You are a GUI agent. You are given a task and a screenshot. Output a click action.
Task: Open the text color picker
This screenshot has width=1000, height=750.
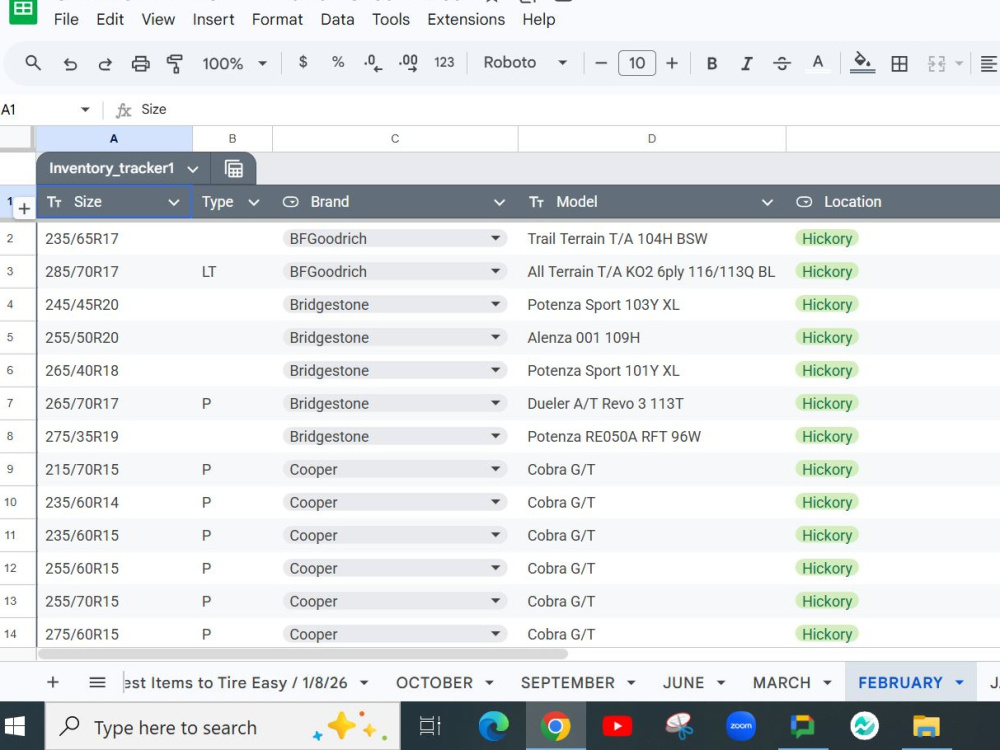818,63
